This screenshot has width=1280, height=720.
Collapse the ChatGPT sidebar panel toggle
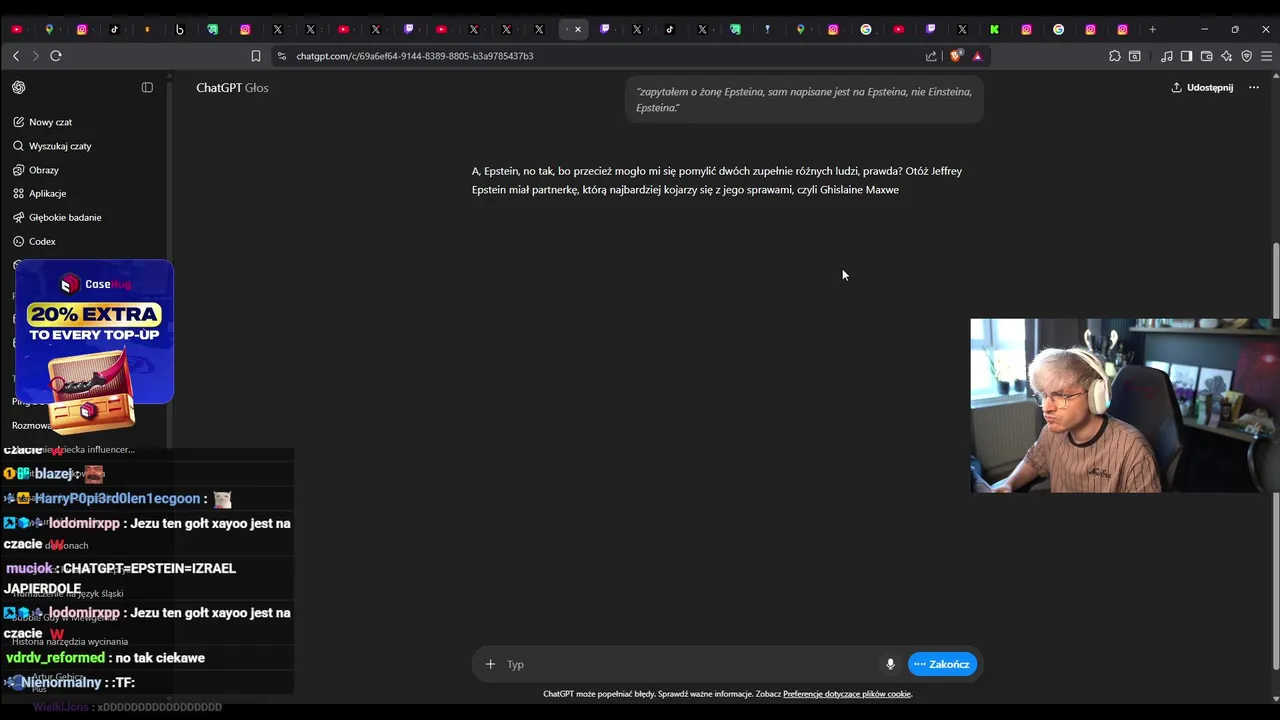click(x=147, y=88)
